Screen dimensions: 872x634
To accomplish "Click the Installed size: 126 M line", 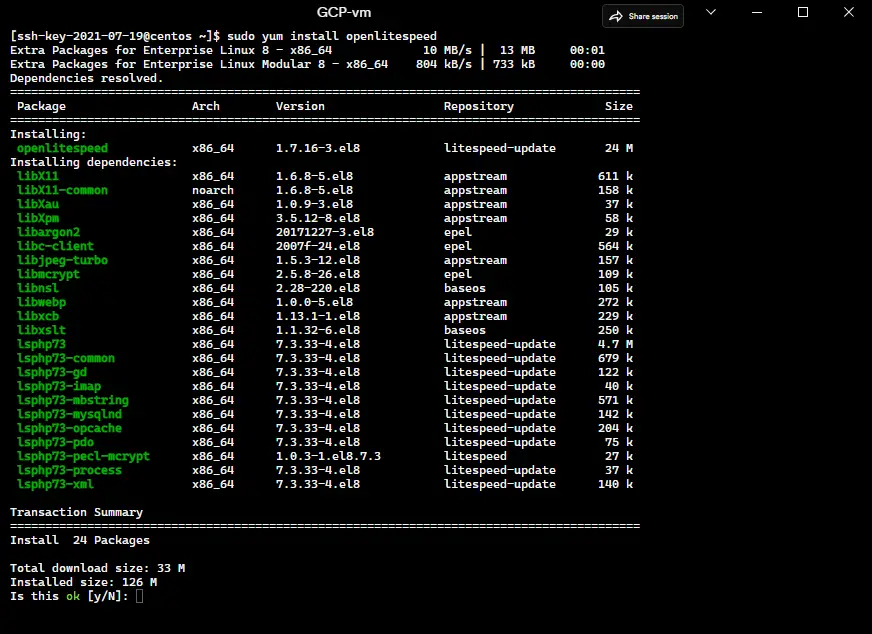I will 83,582.
